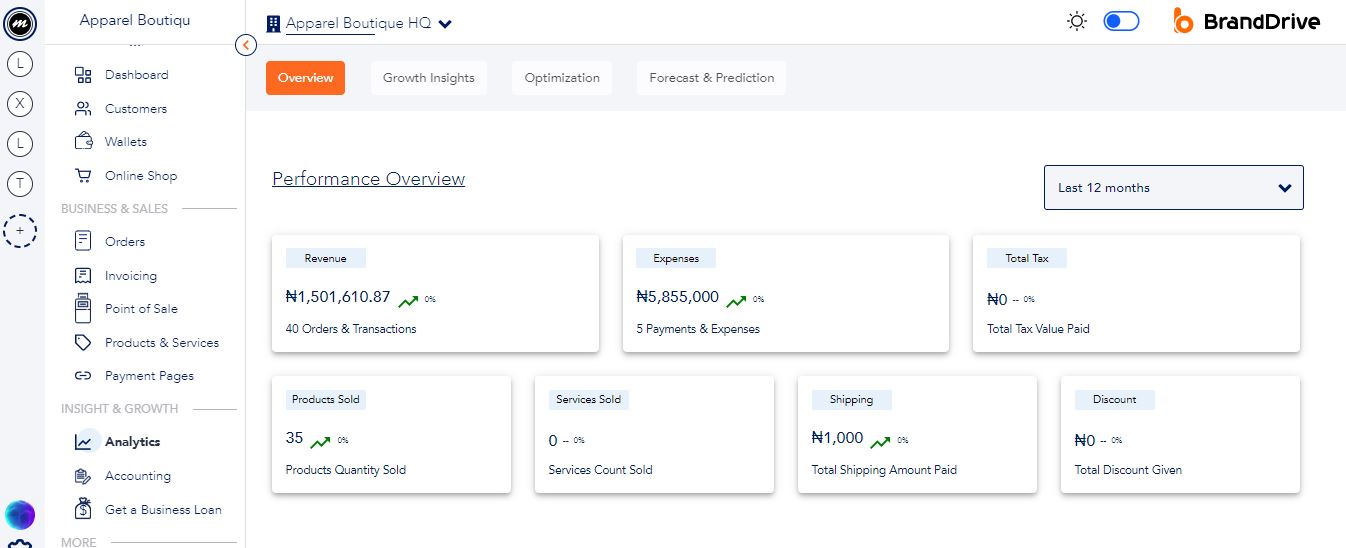Open the Last 12 months period dropdown
The width and height of the screenshot is (1346, 548).
click(1173, 188)
